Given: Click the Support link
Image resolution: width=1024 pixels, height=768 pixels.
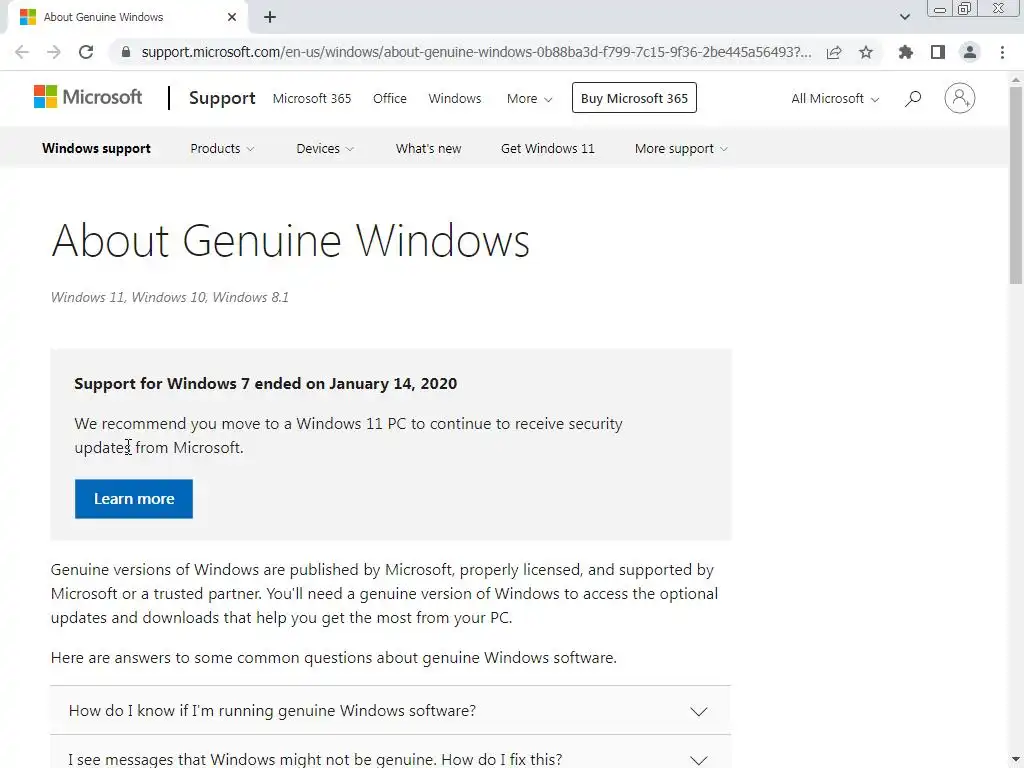Looking at the screenshot, I should [x=222, y=98].
